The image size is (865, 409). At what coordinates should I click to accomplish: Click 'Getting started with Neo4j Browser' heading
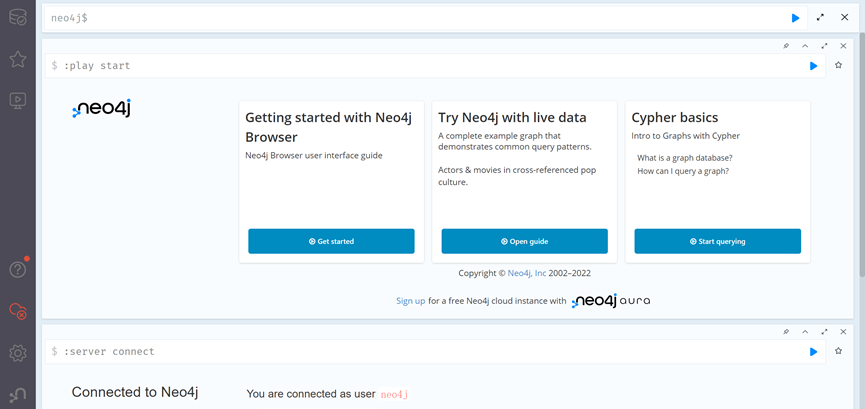(329, 127)
